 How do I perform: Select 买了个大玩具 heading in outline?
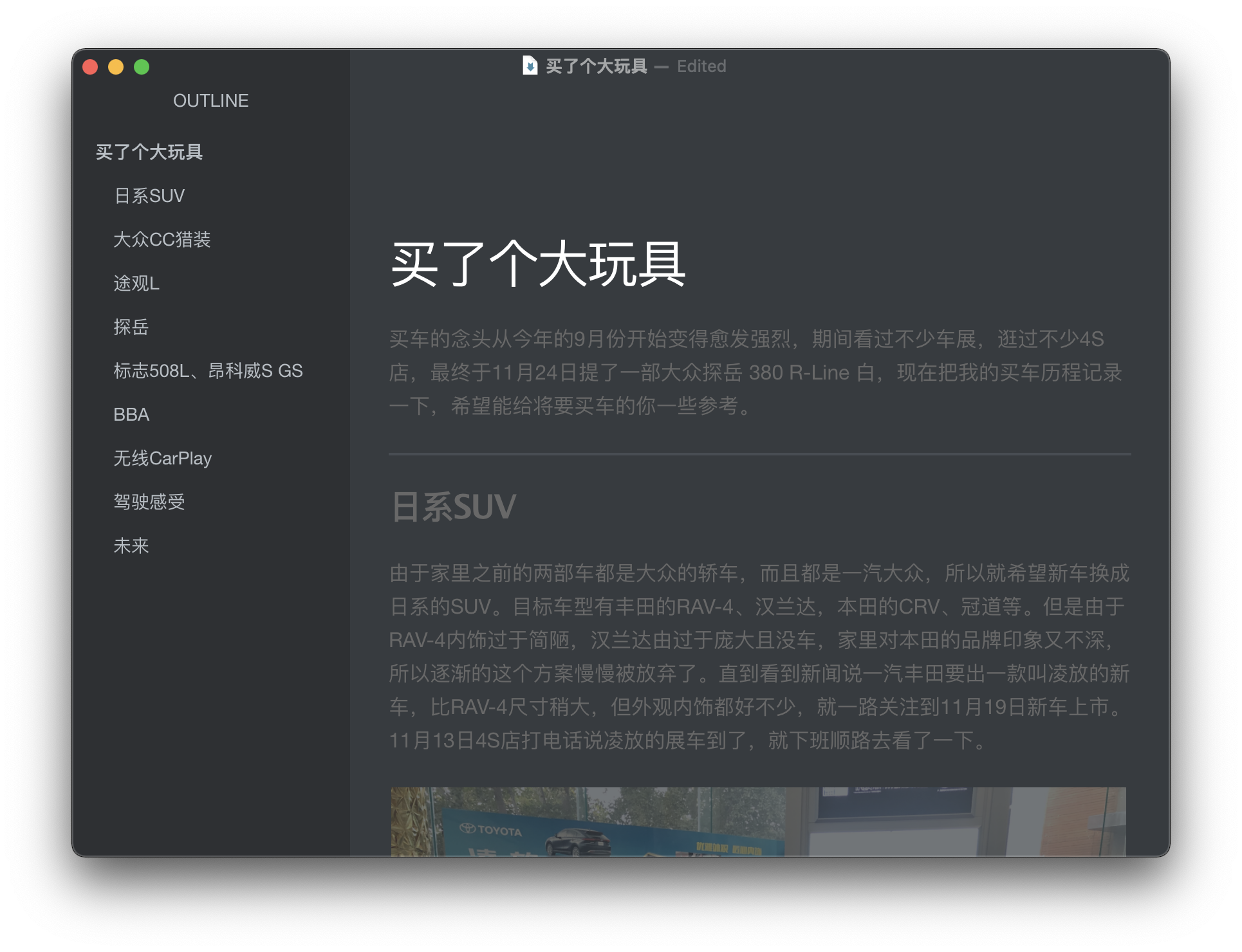[149, 152]
